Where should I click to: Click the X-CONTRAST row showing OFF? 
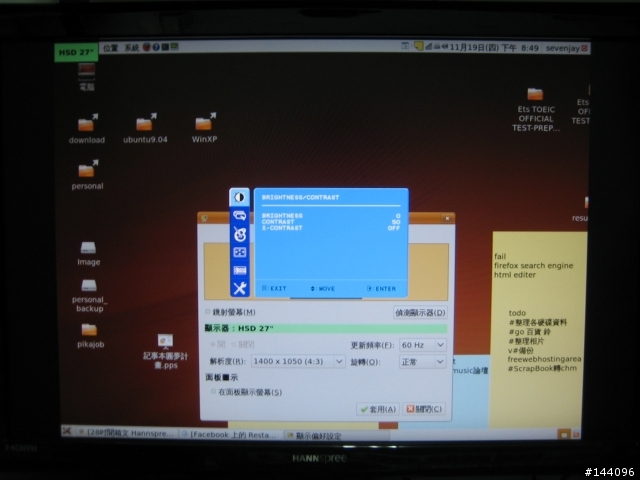(x=331, y=228)
